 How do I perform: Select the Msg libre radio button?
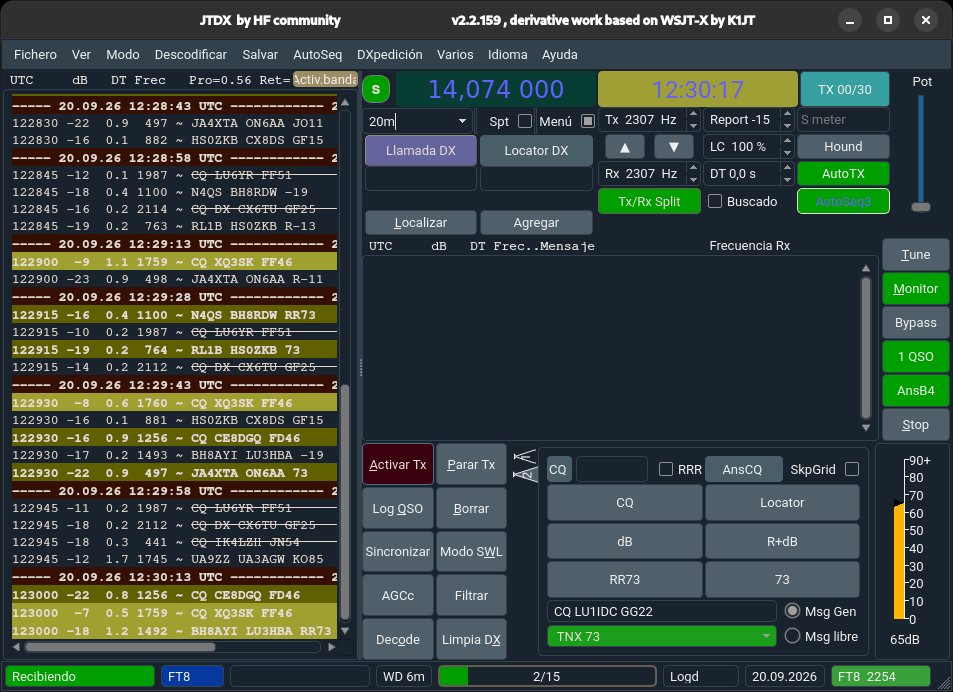click(x=792, y=636)
